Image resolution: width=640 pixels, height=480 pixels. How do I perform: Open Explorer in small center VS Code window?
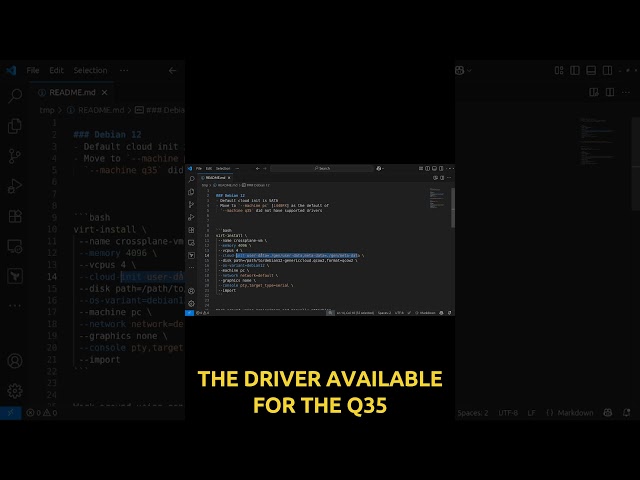[191, 192]
